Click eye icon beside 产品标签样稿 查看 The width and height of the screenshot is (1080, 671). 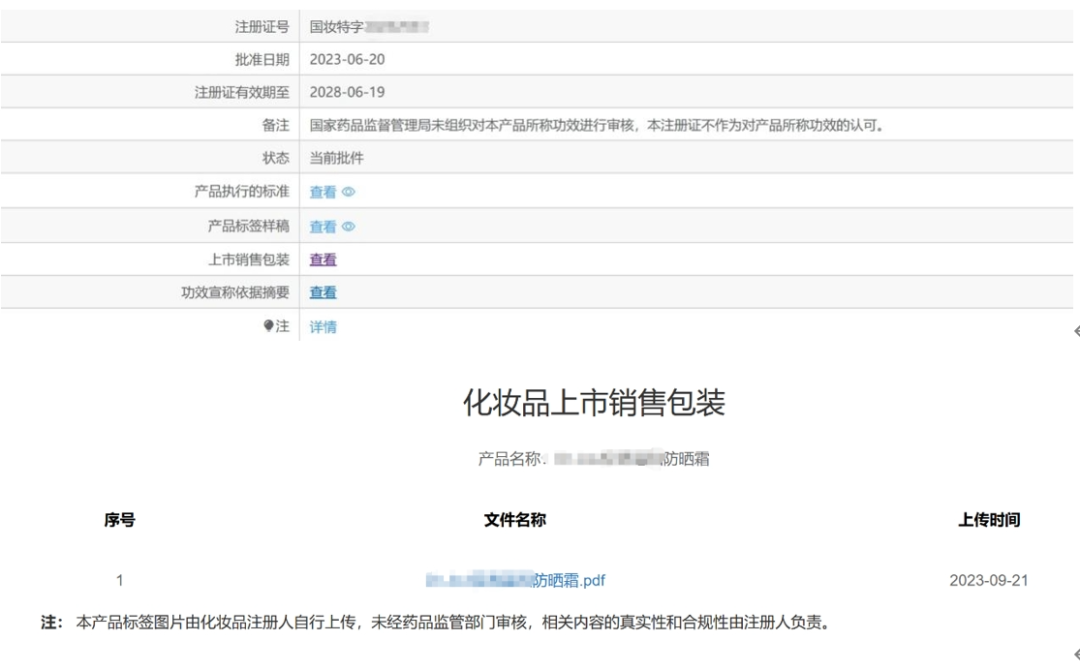click(x=349, y=226)
